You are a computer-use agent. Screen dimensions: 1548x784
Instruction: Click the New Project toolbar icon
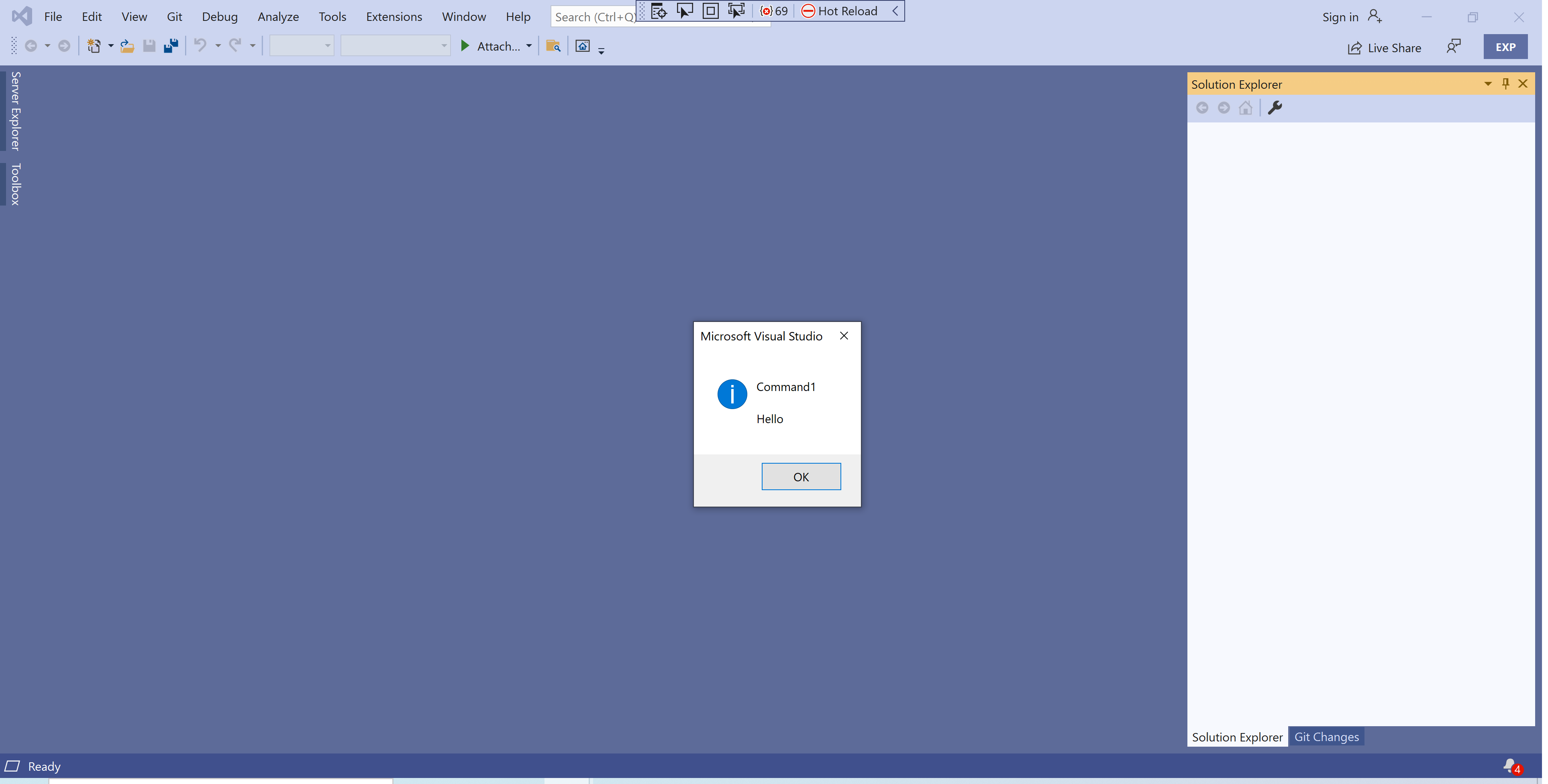[94, 46]
